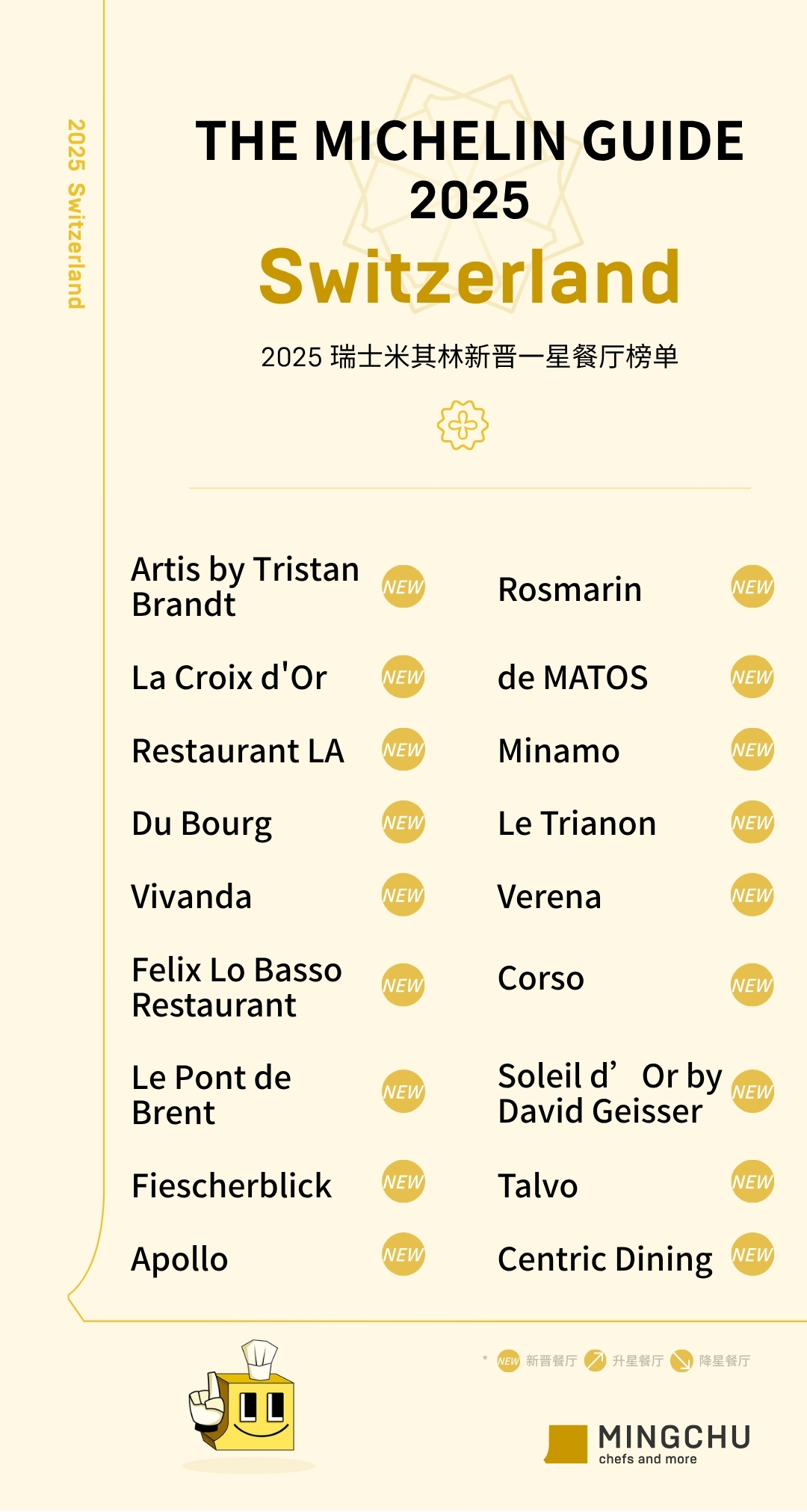
Task: Click the NEW badge beside Rosmarin
Action: pyautogui.click(x=752, y=587)
